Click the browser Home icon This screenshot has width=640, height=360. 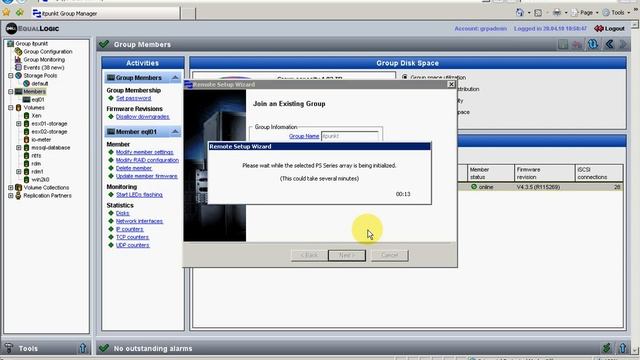[x=520, y=13]
